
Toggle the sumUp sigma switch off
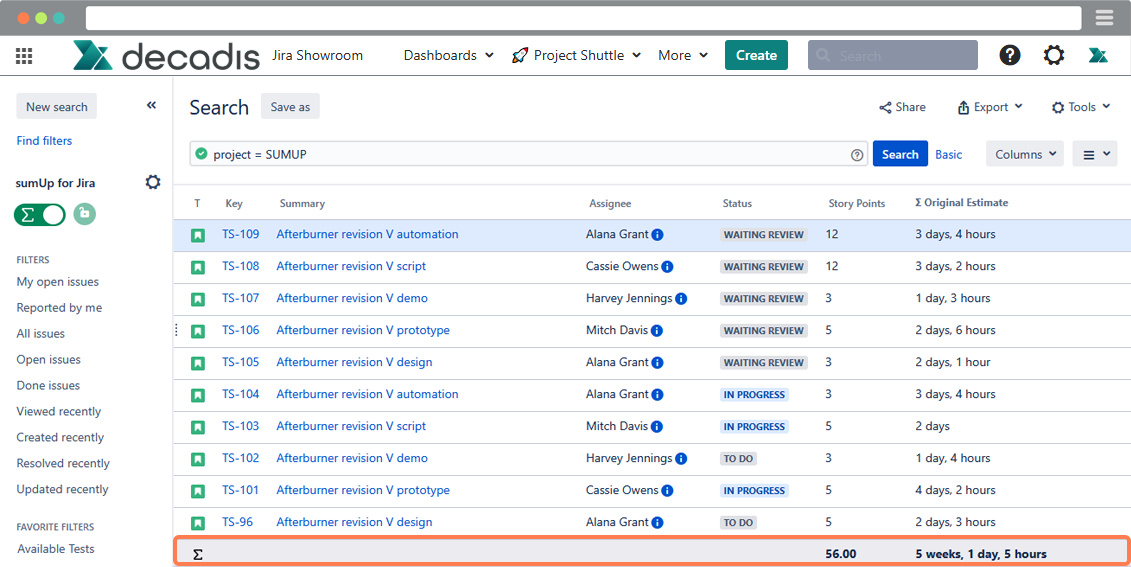[x=40, y=214]
